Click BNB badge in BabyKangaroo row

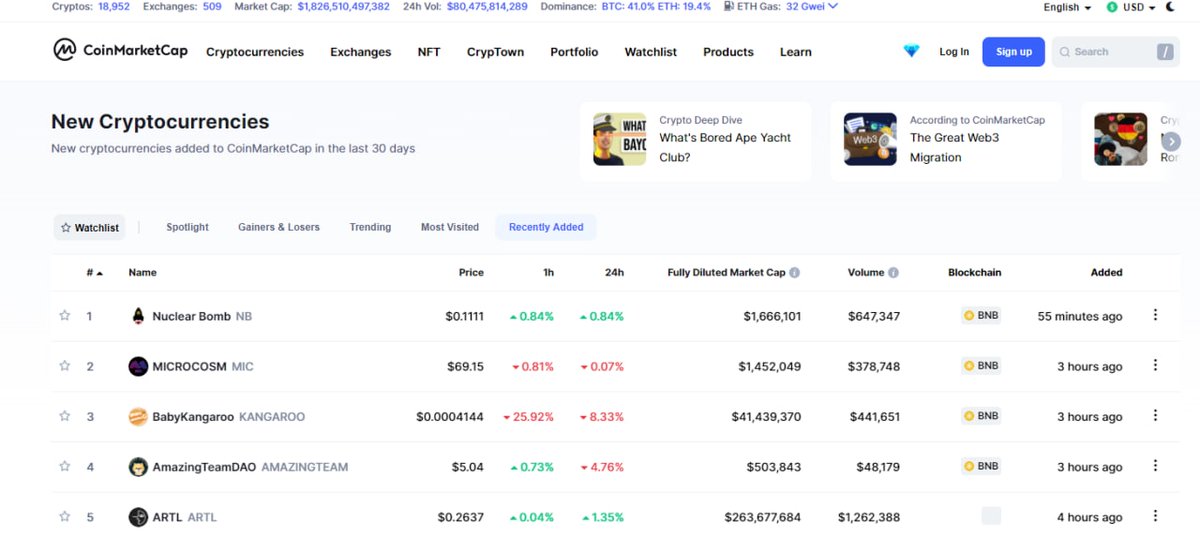[x=981, y=415]
